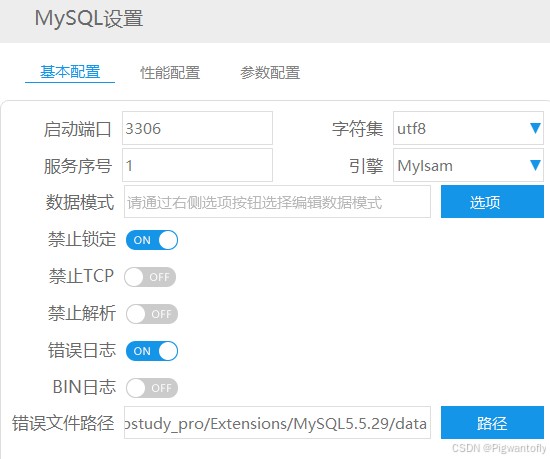Click the 错误文件路径 label text

pos(63,423)
